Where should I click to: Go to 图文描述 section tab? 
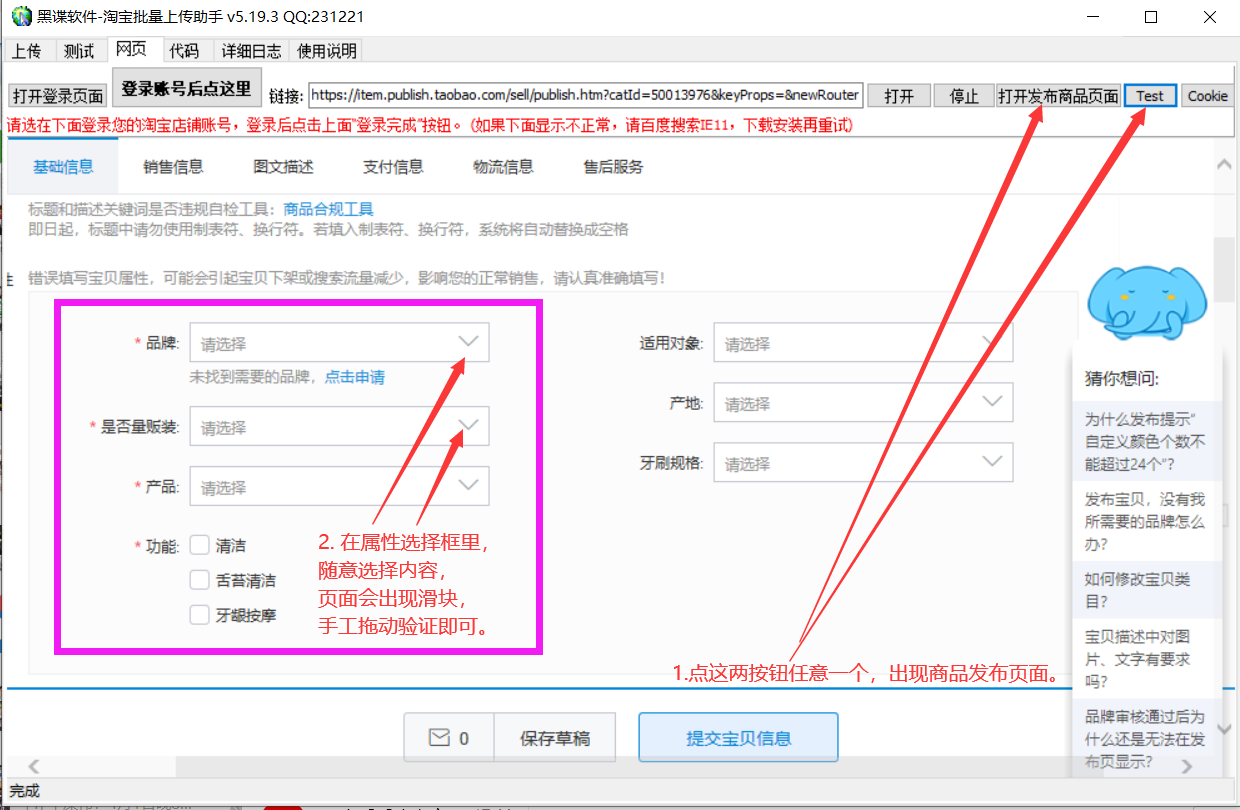coord(283,167)
